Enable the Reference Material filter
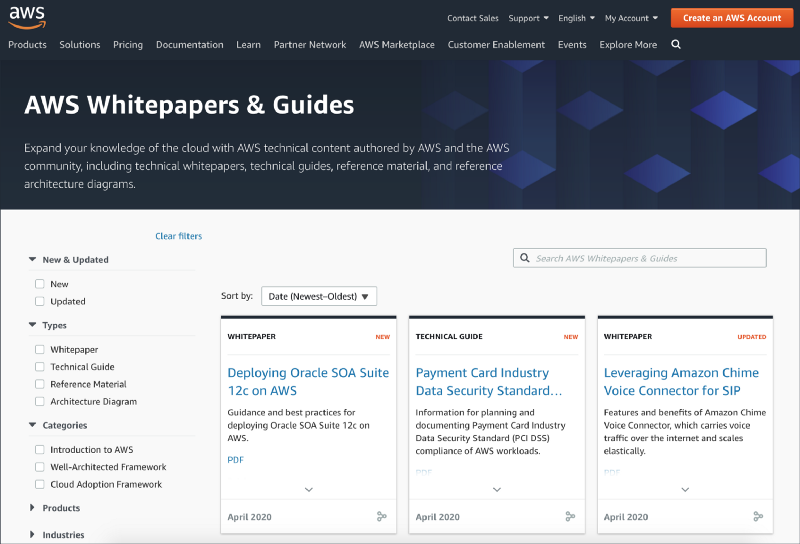800x544 pixels. 40,384
